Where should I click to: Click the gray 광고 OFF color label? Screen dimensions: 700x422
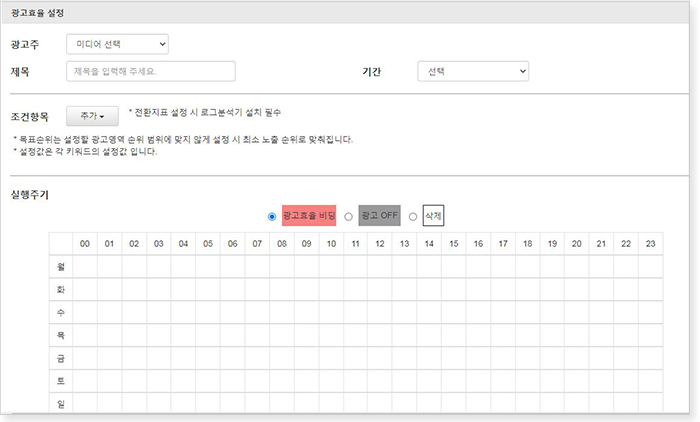click(x=379, y=216)
